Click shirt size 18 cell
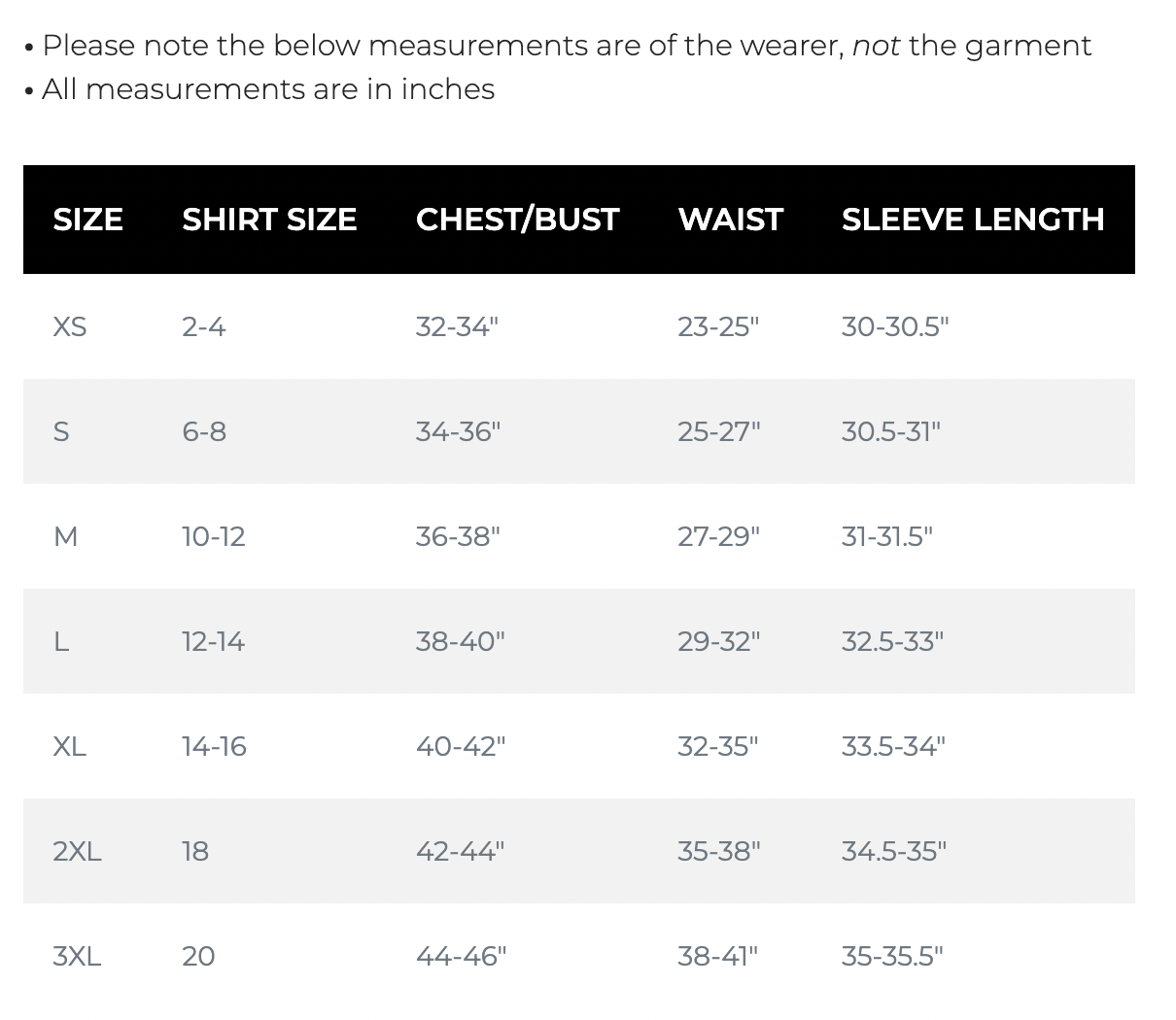The height and width of the screenshot is (1020, 1176). 195,851
